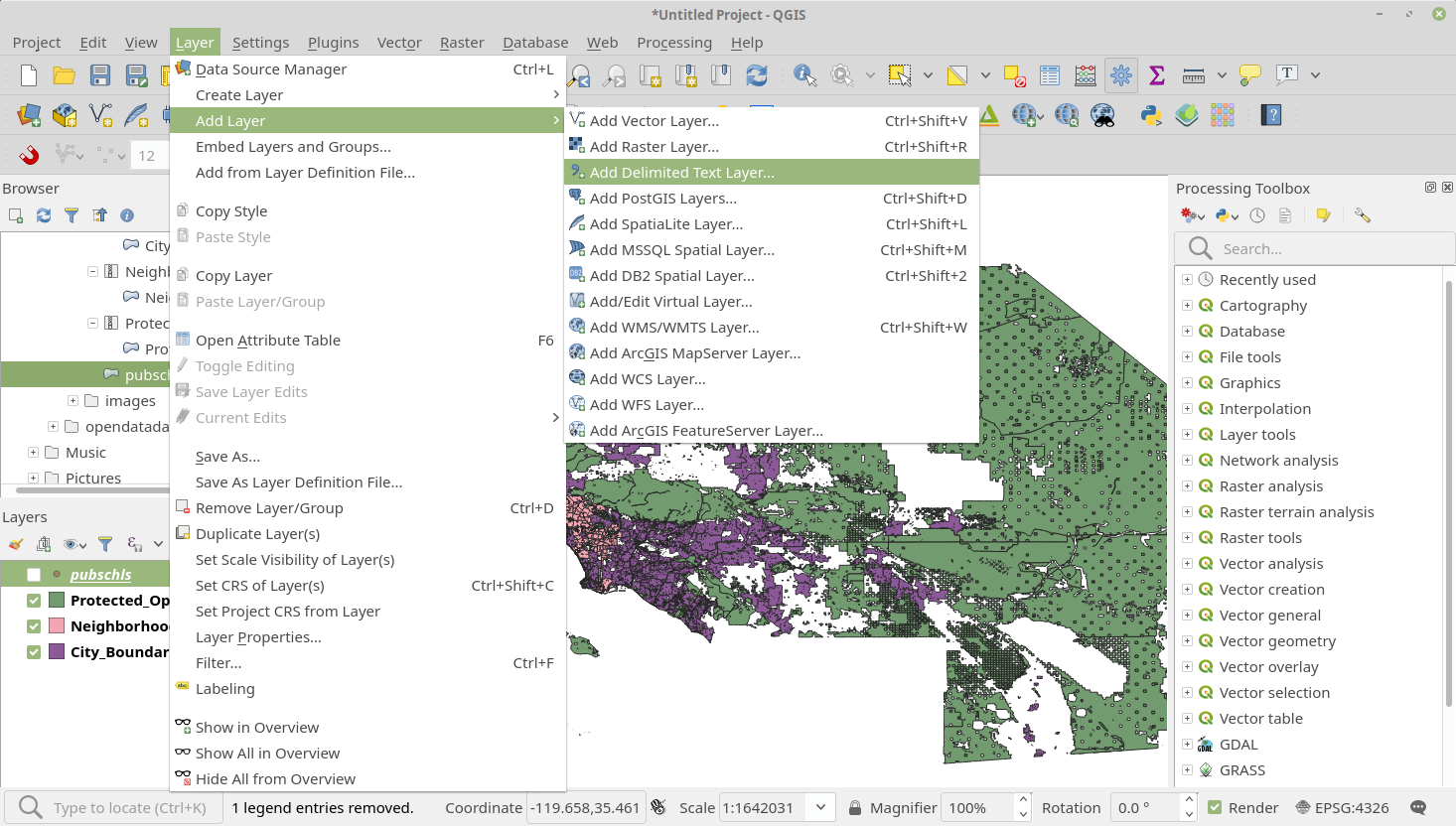Click the Select Features by area icon

(900, 75)
